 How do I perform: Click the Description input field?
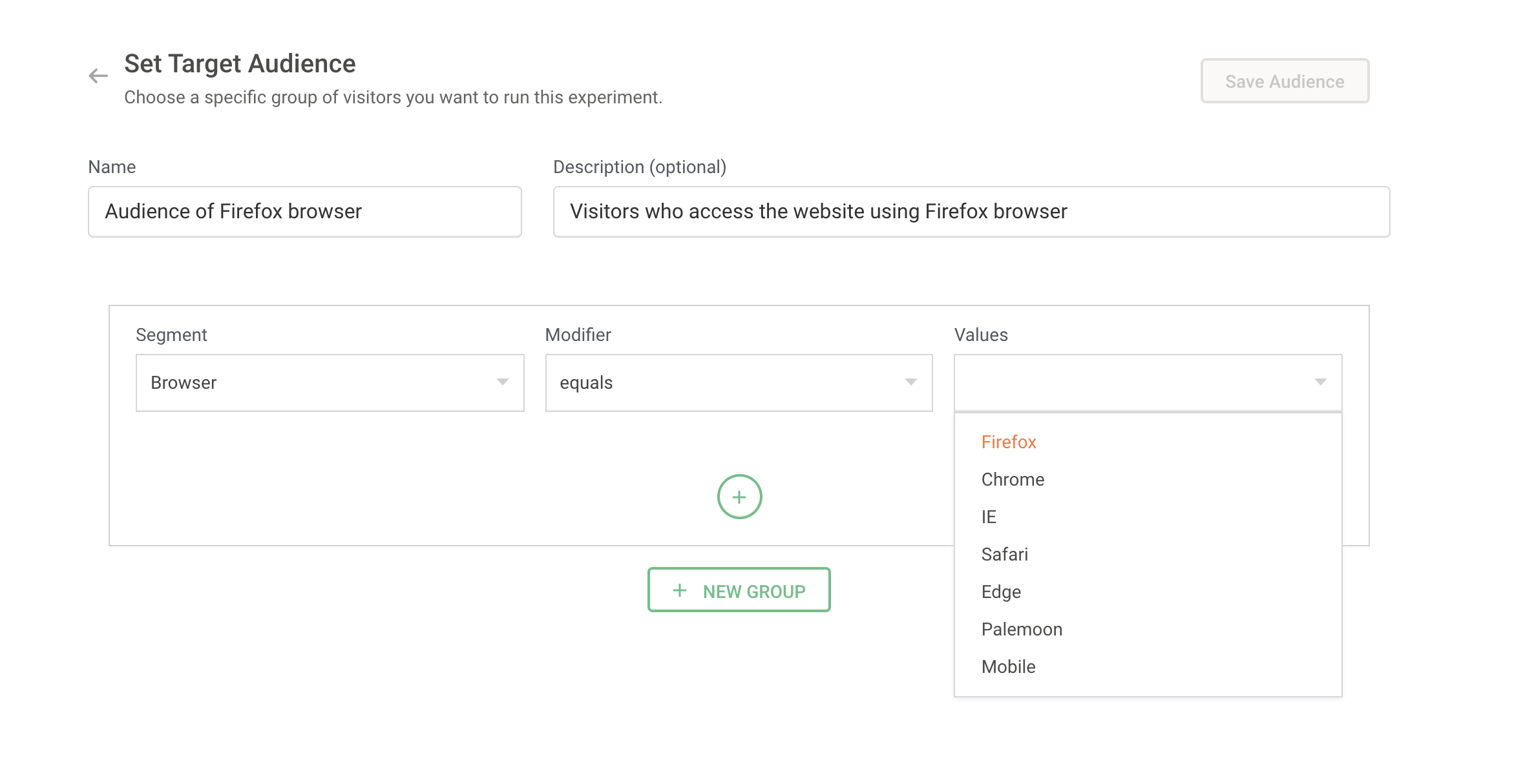[x=971, y=212]
